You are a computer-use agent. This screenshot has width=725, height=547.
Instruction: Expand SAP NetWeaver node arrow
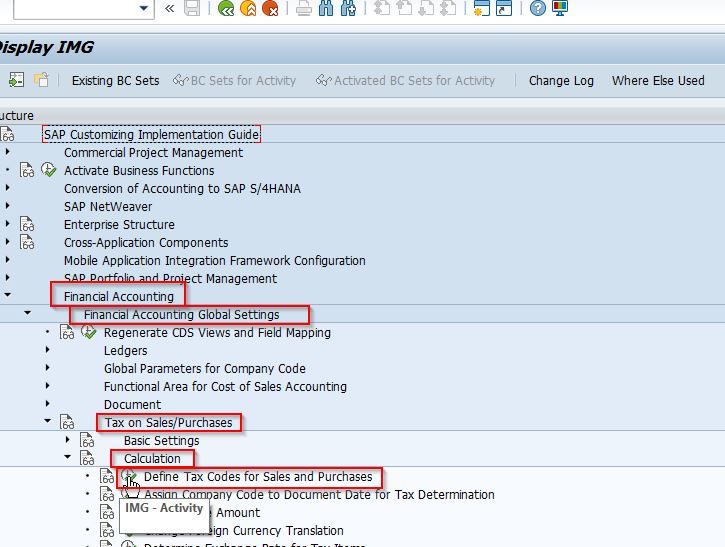pyautogui.click(x=7, y=205)
